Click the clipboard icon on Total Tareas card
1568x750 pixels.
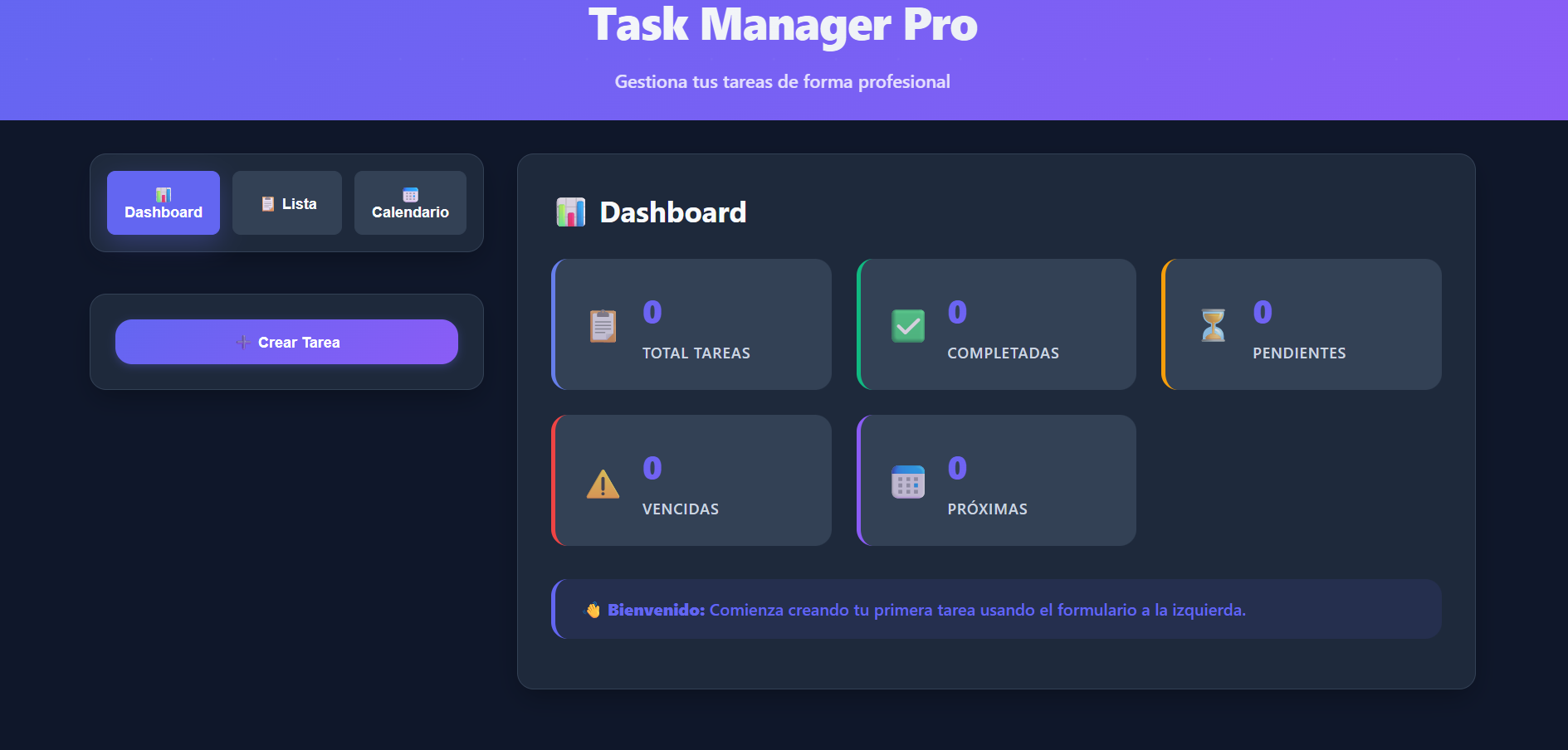click(x=602, y=325)
